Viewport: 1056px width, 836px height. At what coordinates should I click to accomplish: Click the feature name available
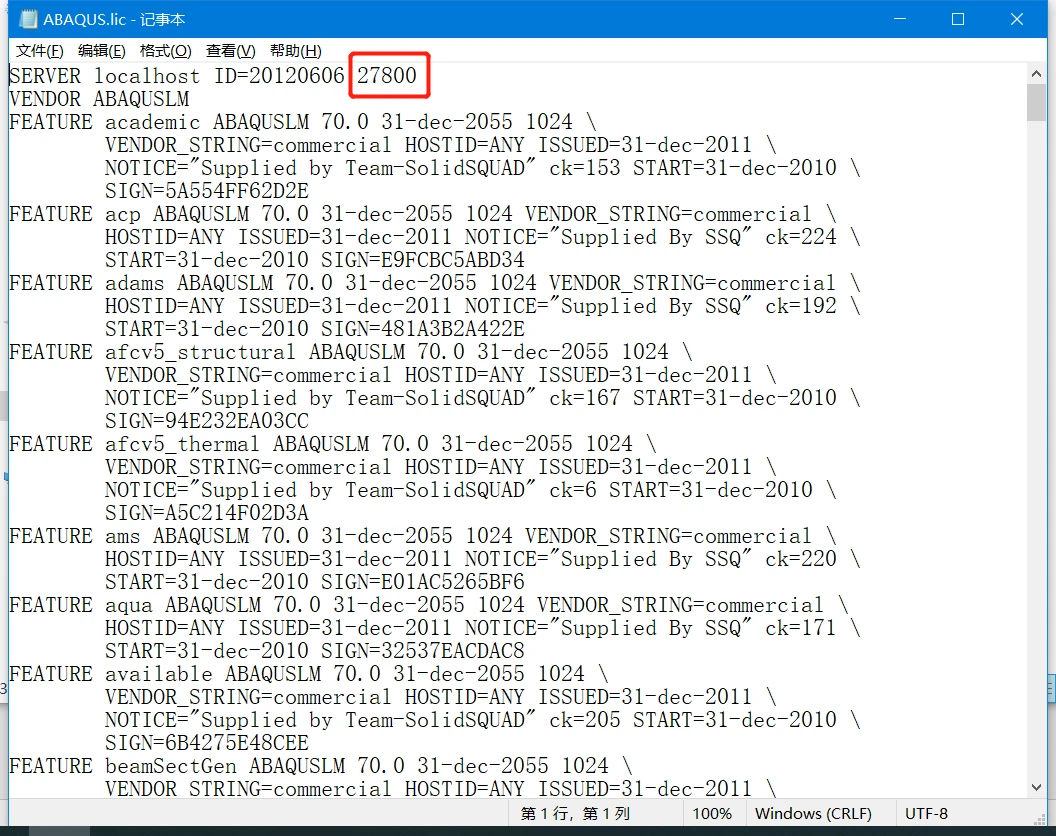[x=158, y=674]
